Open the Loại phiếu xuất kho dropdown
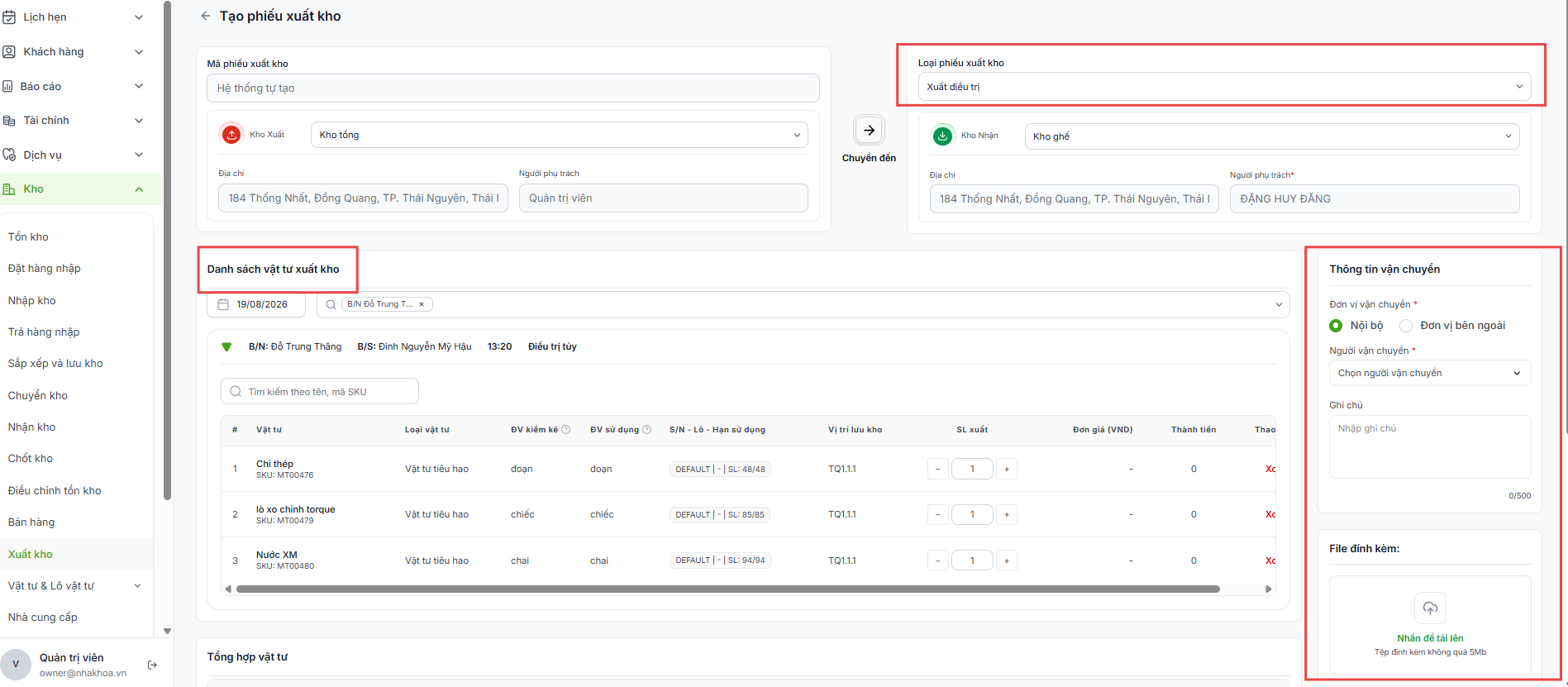 (1224, 87)
